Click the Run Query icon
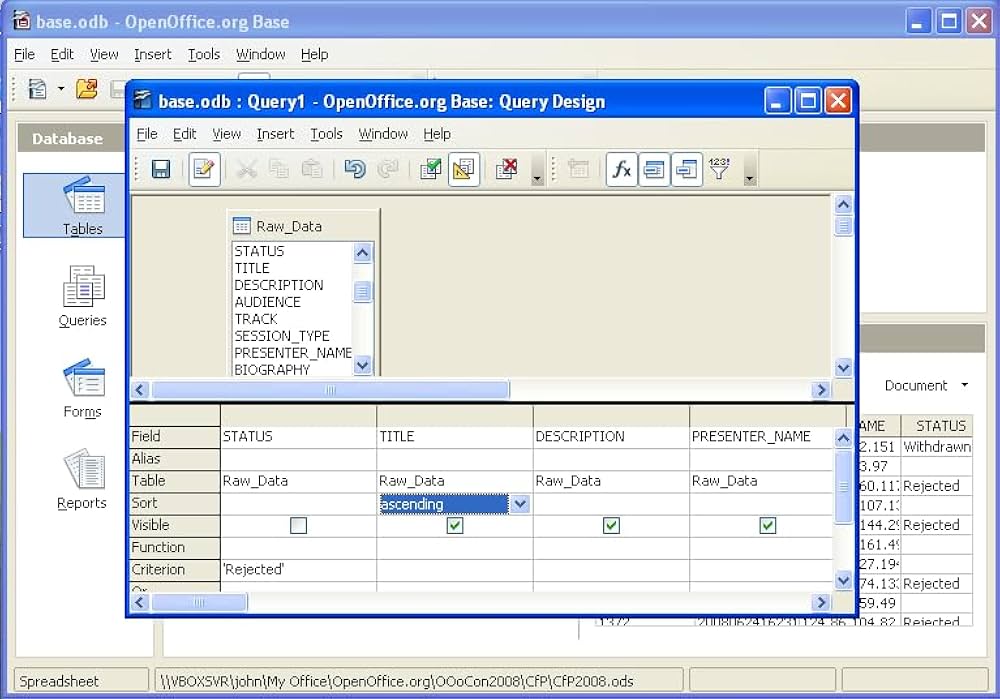 click(x=430, y=170)
